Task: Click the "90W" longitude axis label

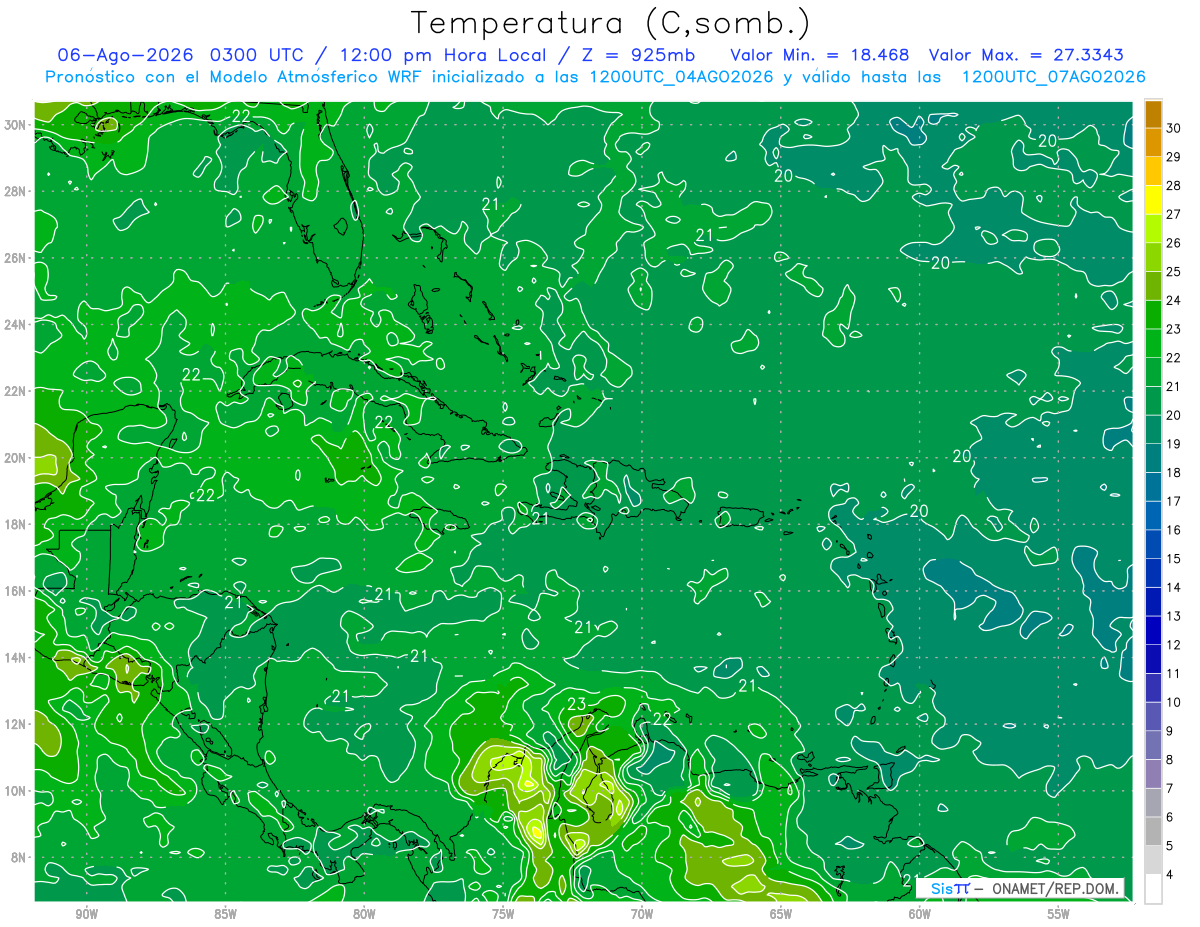Action: (x=86, y=913)
